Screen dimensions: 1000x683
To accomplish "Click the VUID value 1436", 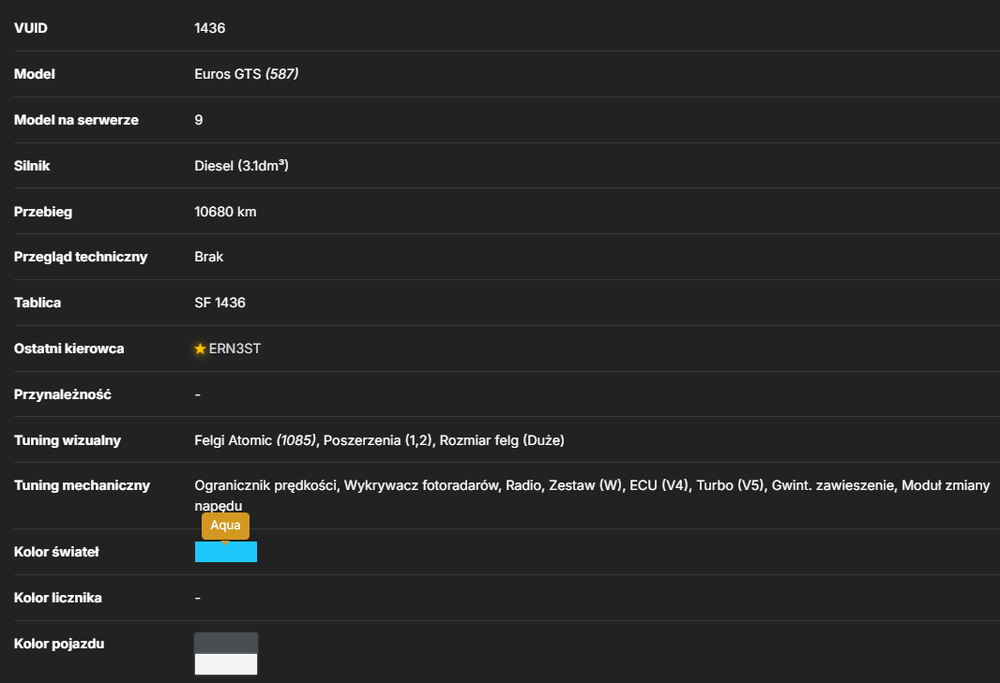I will pos(210,28).
